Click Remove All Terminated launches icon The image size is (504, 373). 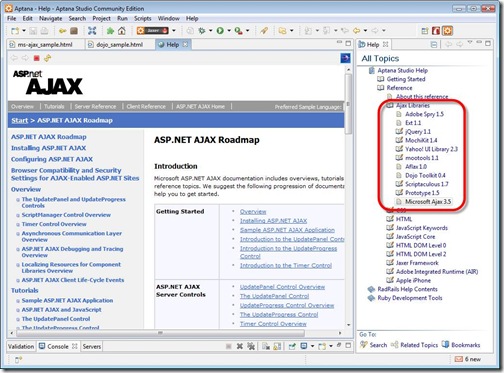[x=251, y=346]
